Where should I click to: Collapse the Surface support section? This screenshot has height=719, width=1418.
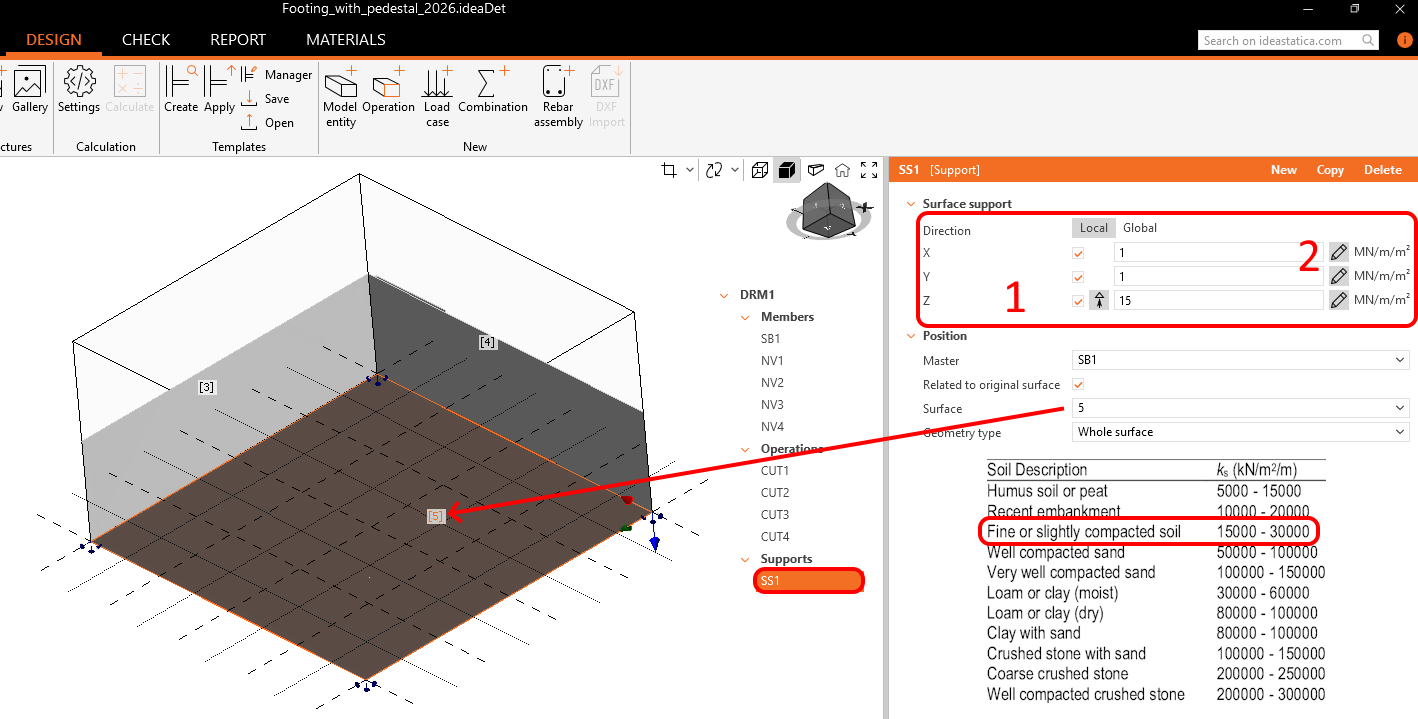tap(910, 204)
